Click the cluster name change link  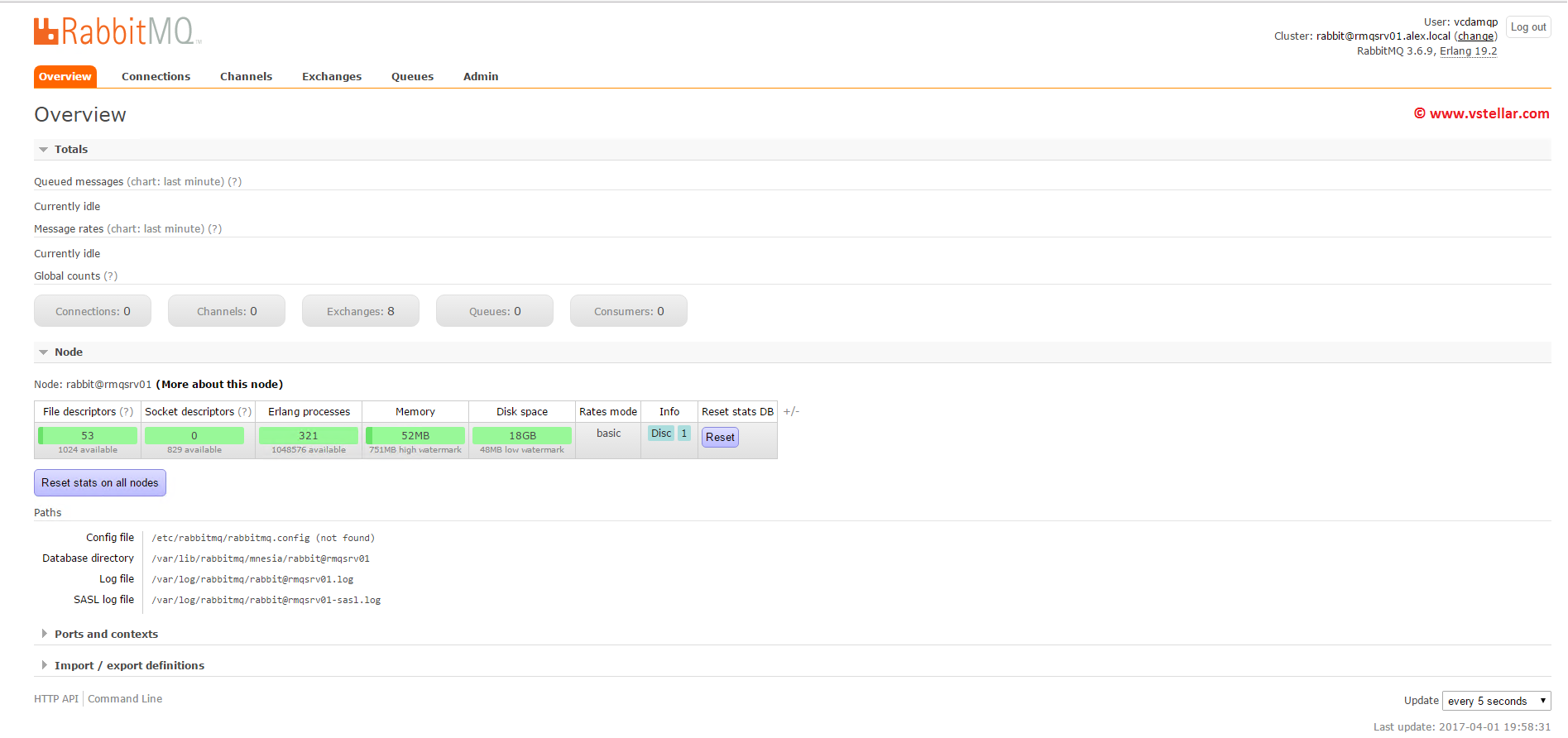(x=1475, y=36)
